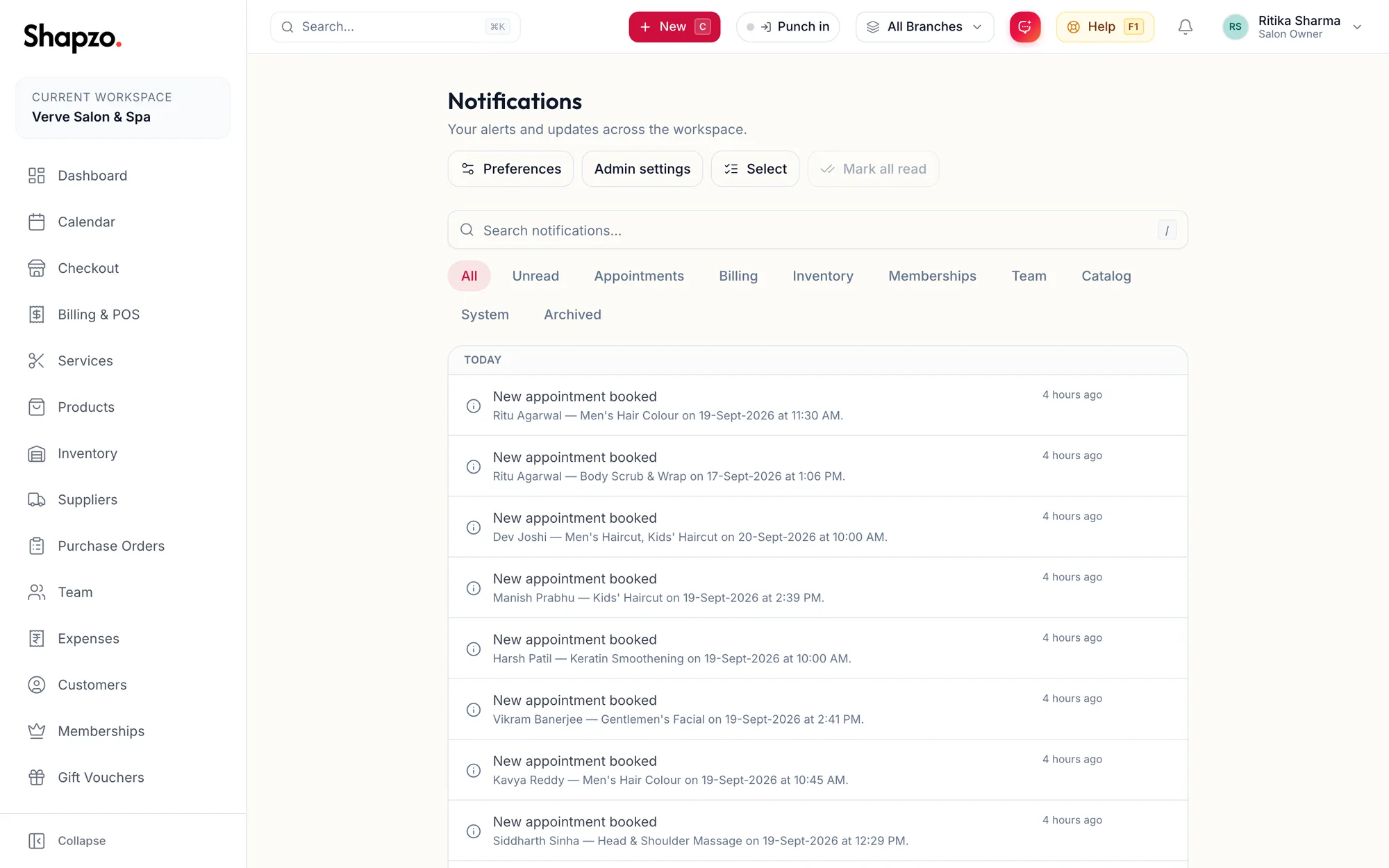
Task: Select the Memberships filter tab
Action: coord(933,276)
